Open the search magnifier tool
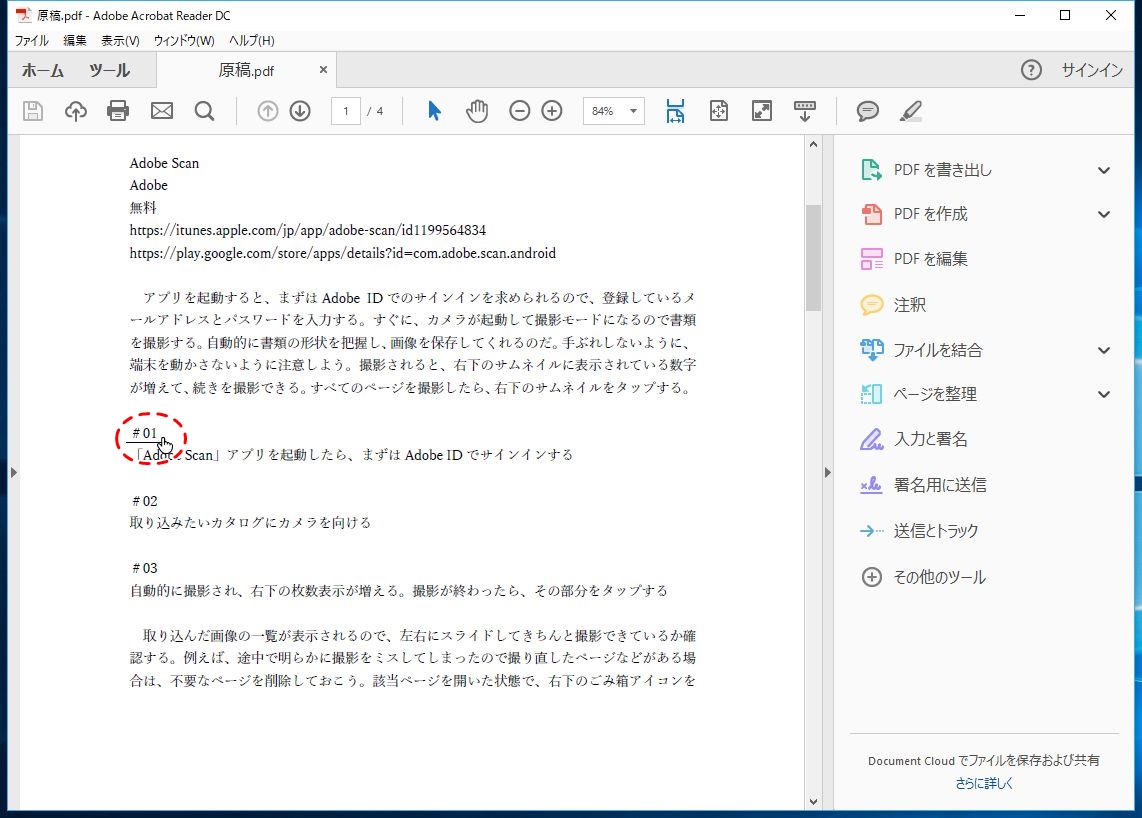Image resolution: width=1142 pixels, height=818 pixels. pos(205,111)
